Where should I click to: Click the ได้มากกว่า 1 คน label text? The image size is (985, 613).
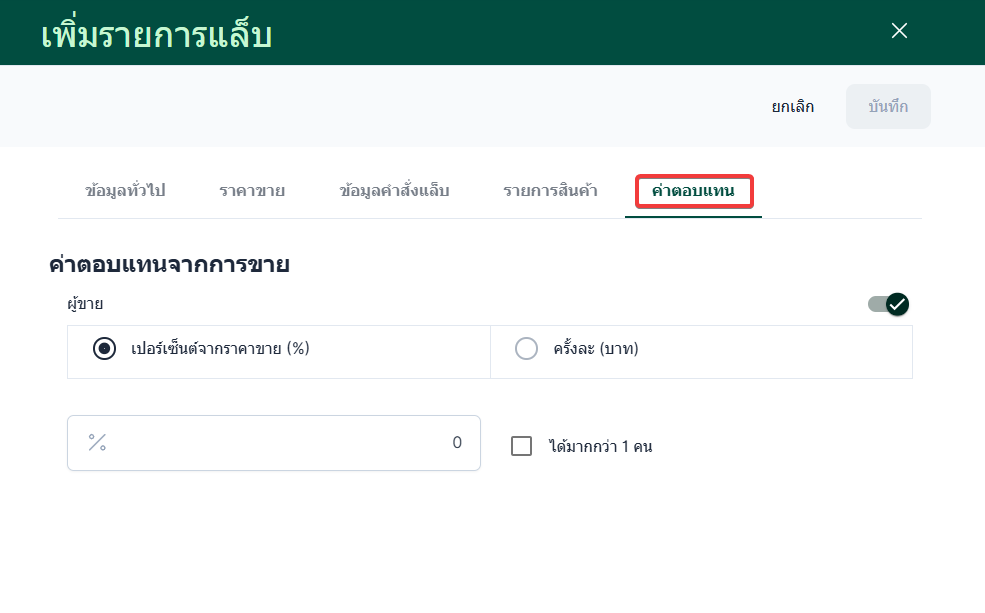(x=600, y=447)
